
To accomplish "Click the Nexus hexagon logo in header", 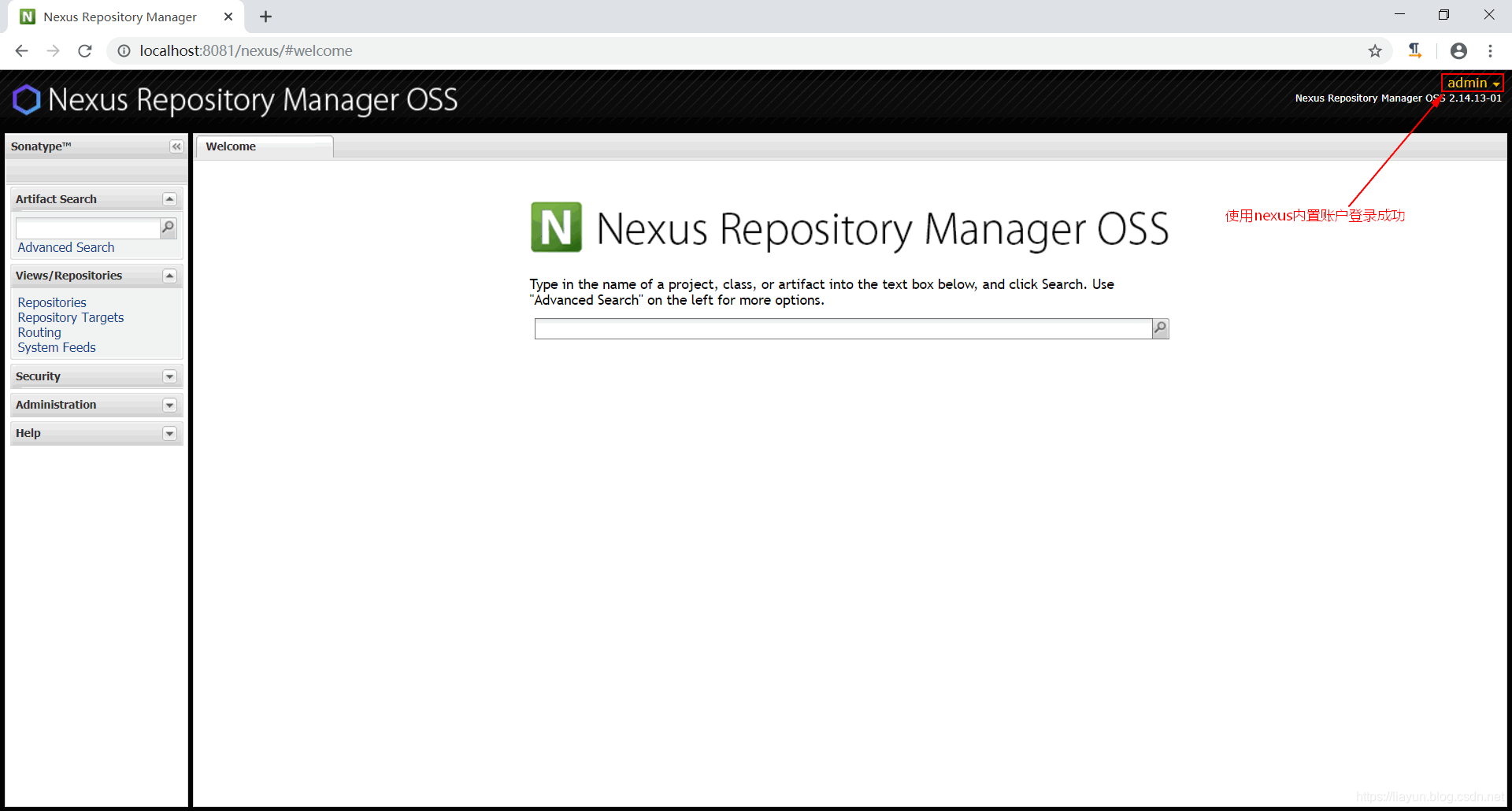I will [27, 100].
